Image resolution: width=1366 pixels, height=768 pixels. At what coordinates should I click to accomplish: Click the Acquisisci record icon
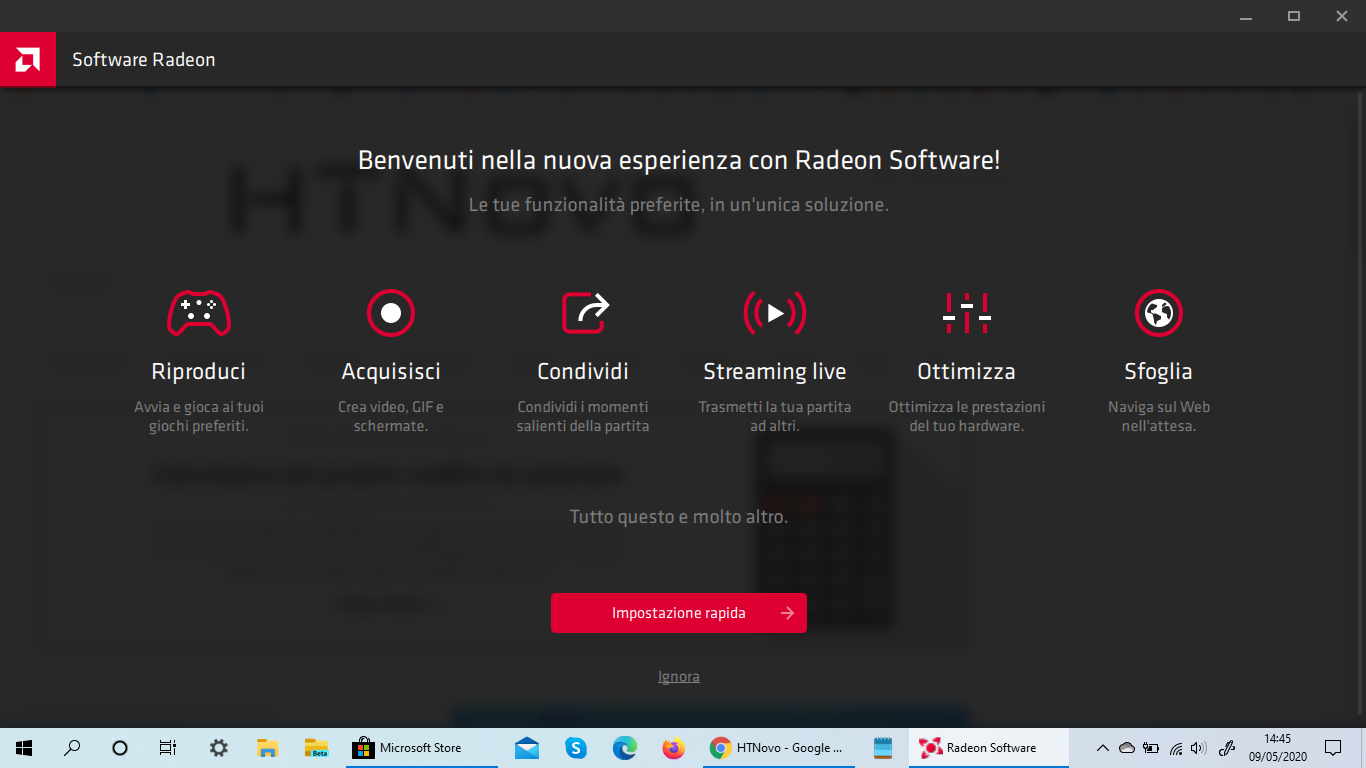click(391, 313)
